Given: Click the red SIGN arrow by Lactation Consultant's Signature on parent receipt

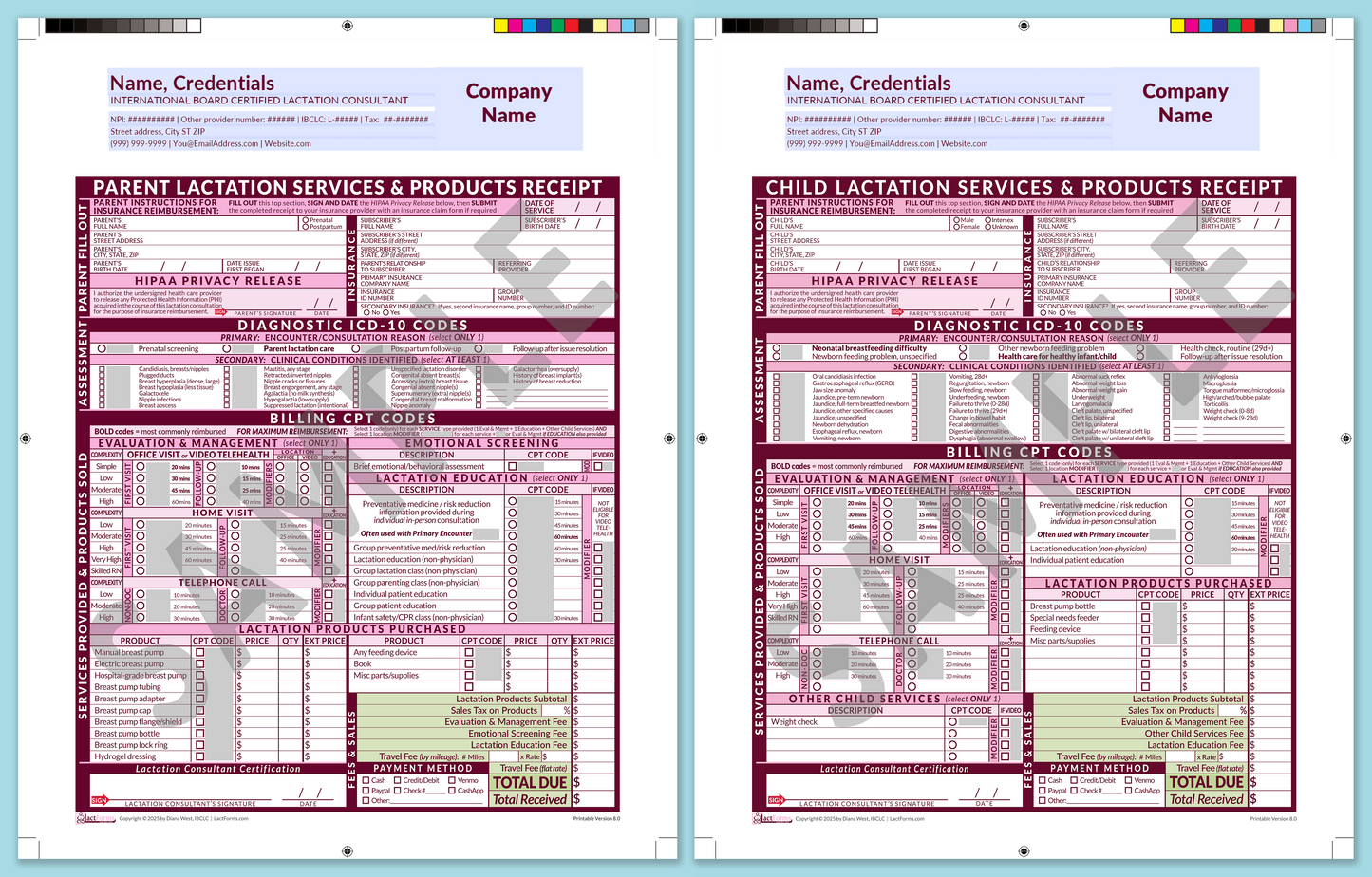Looking at the screenshot, I should pos(99,800).
